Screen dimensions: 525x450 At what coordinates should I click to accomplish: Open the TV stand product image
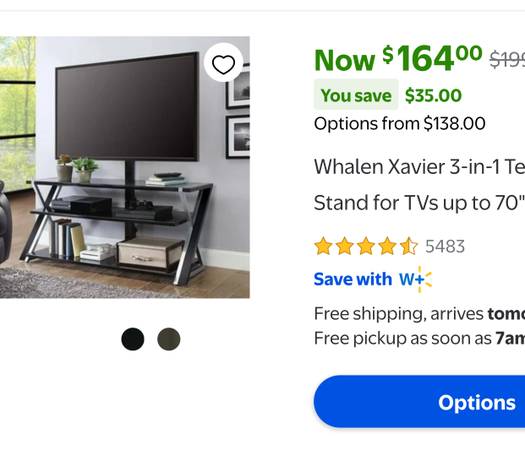[x=125, y=167]
